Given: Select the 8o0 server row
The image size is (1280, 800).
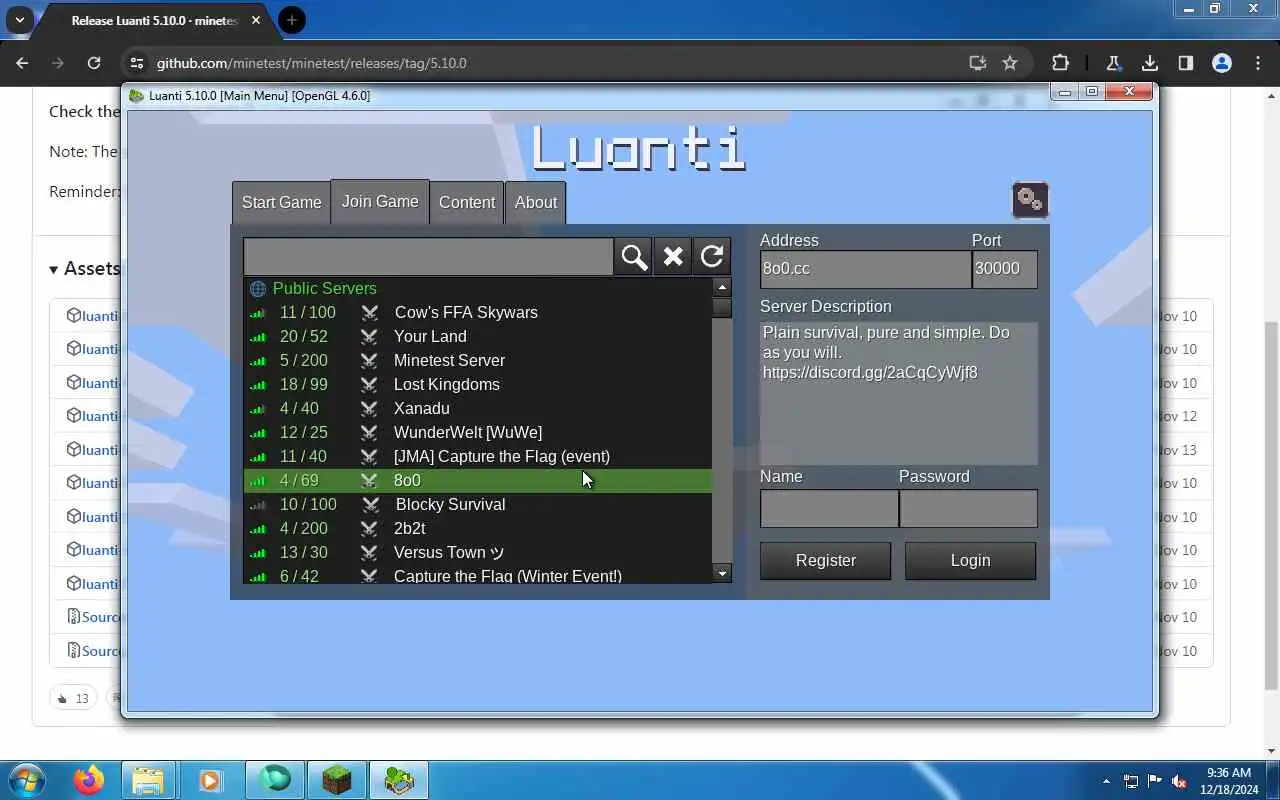Looking at the screenshot, I should (478, 481).
